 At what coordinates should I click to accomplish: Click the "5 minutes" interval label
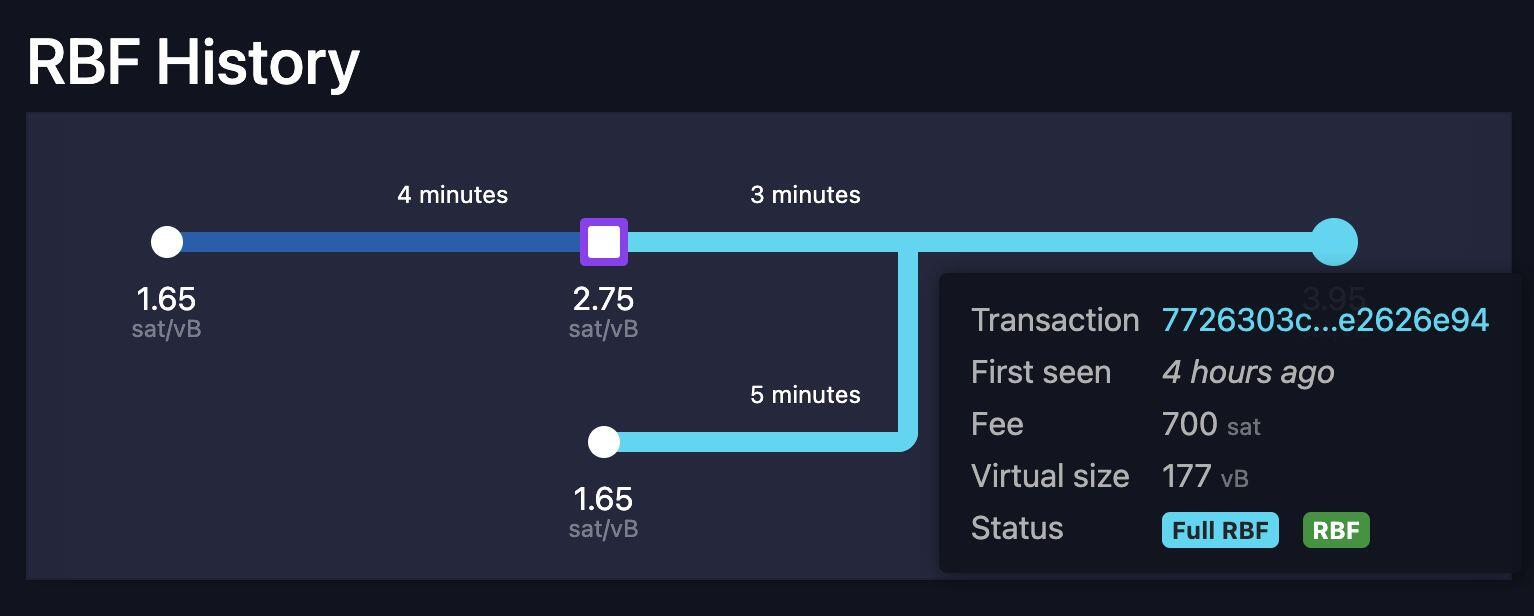click(805, 395)
